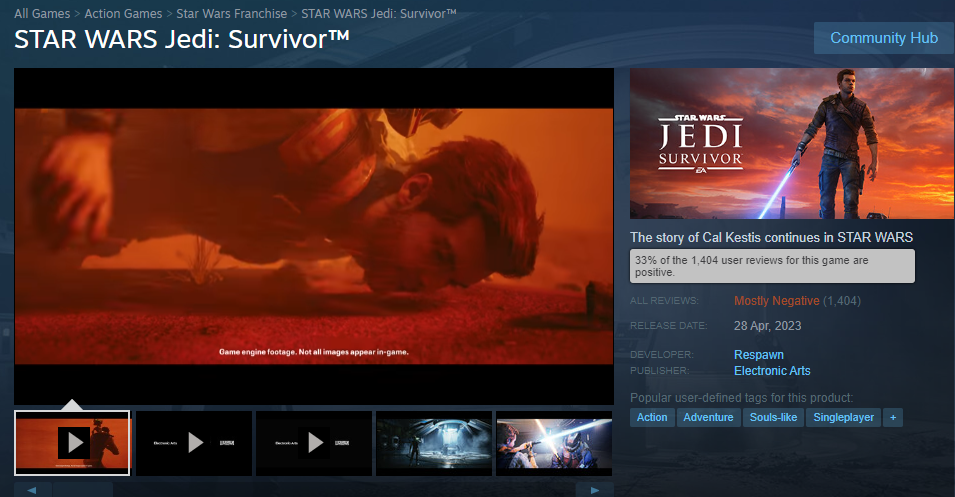
Task: Open the Community Hub button
Action: (884, 38)
